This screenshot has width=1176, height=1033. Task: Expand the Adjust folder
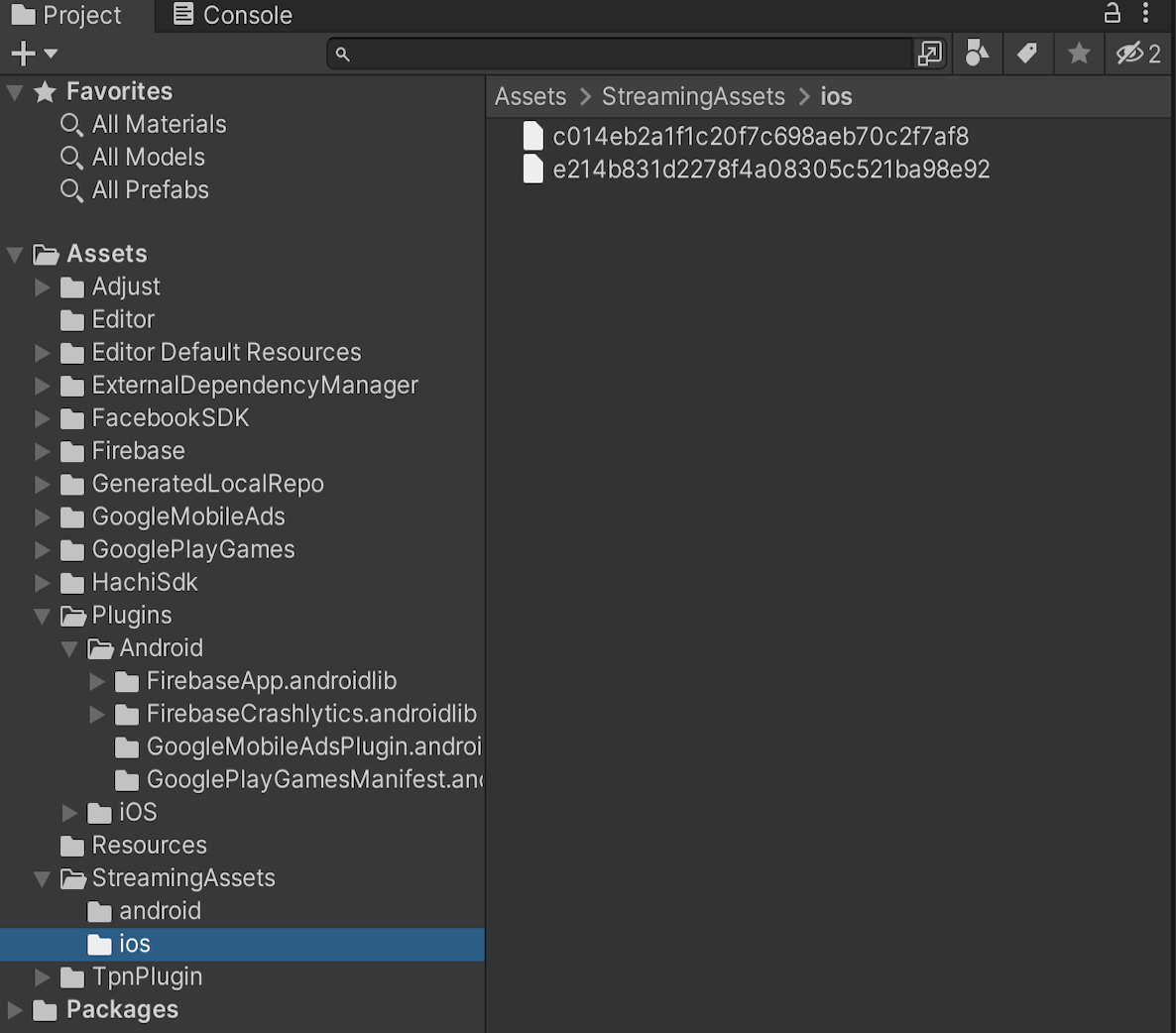pyautogui.click(x=42, y=287)
